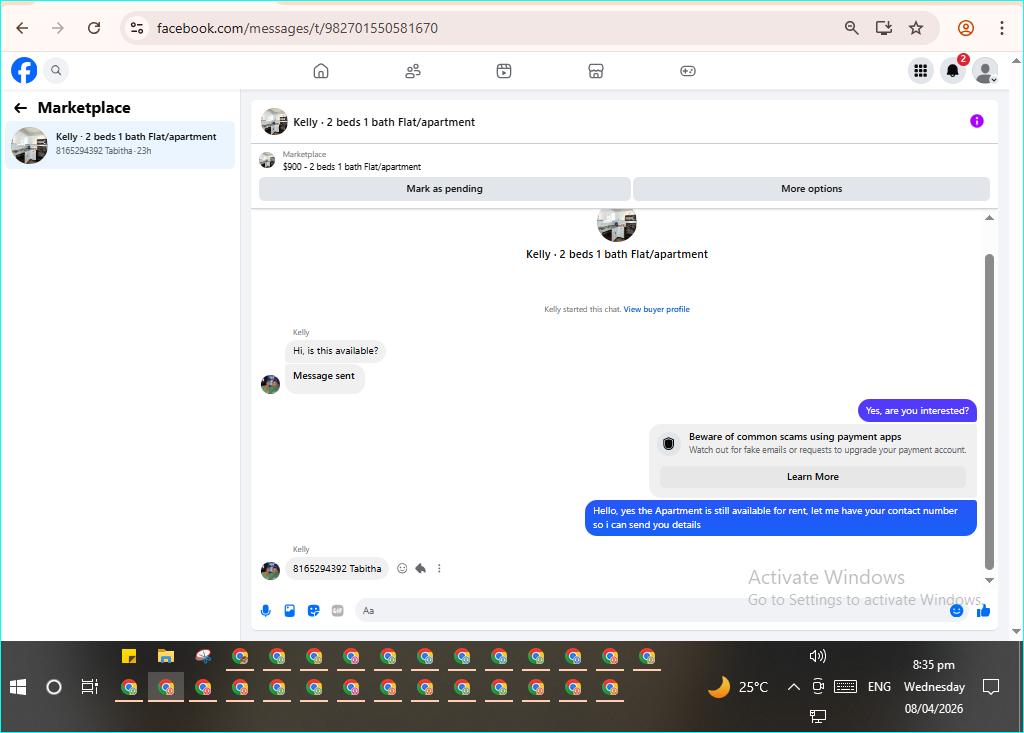Choose a GIF with the GIF icon
This screenshot has width=1024, height=733.
[338, 611]
